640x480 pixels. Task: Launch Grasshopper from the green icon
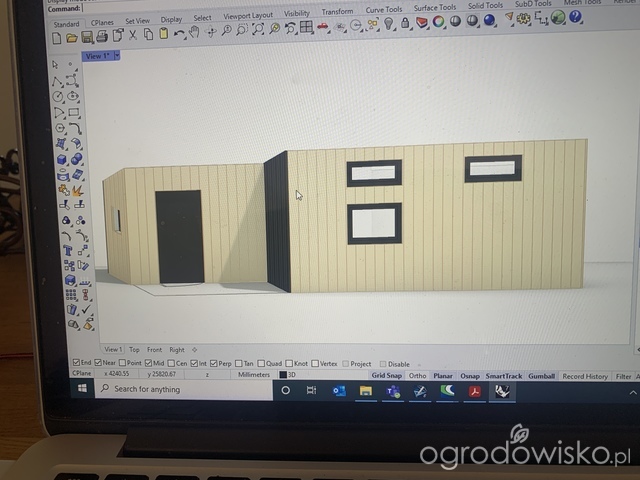(x=558, y=17)
